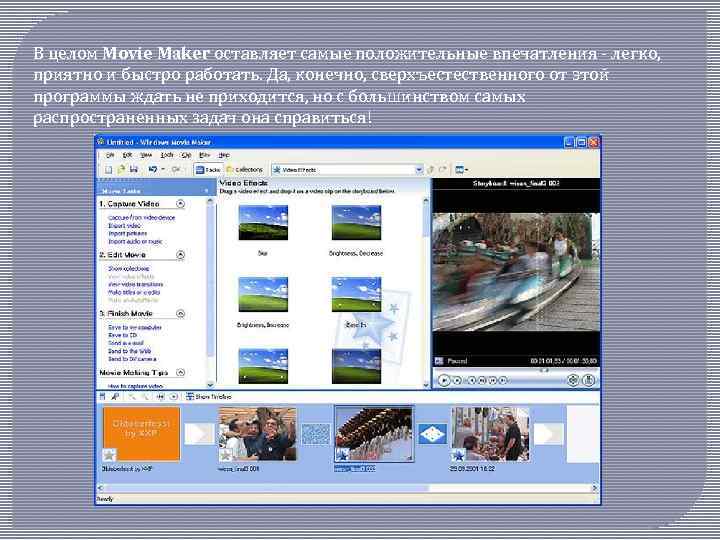Click Save to my computer link

tap(135, 327)
